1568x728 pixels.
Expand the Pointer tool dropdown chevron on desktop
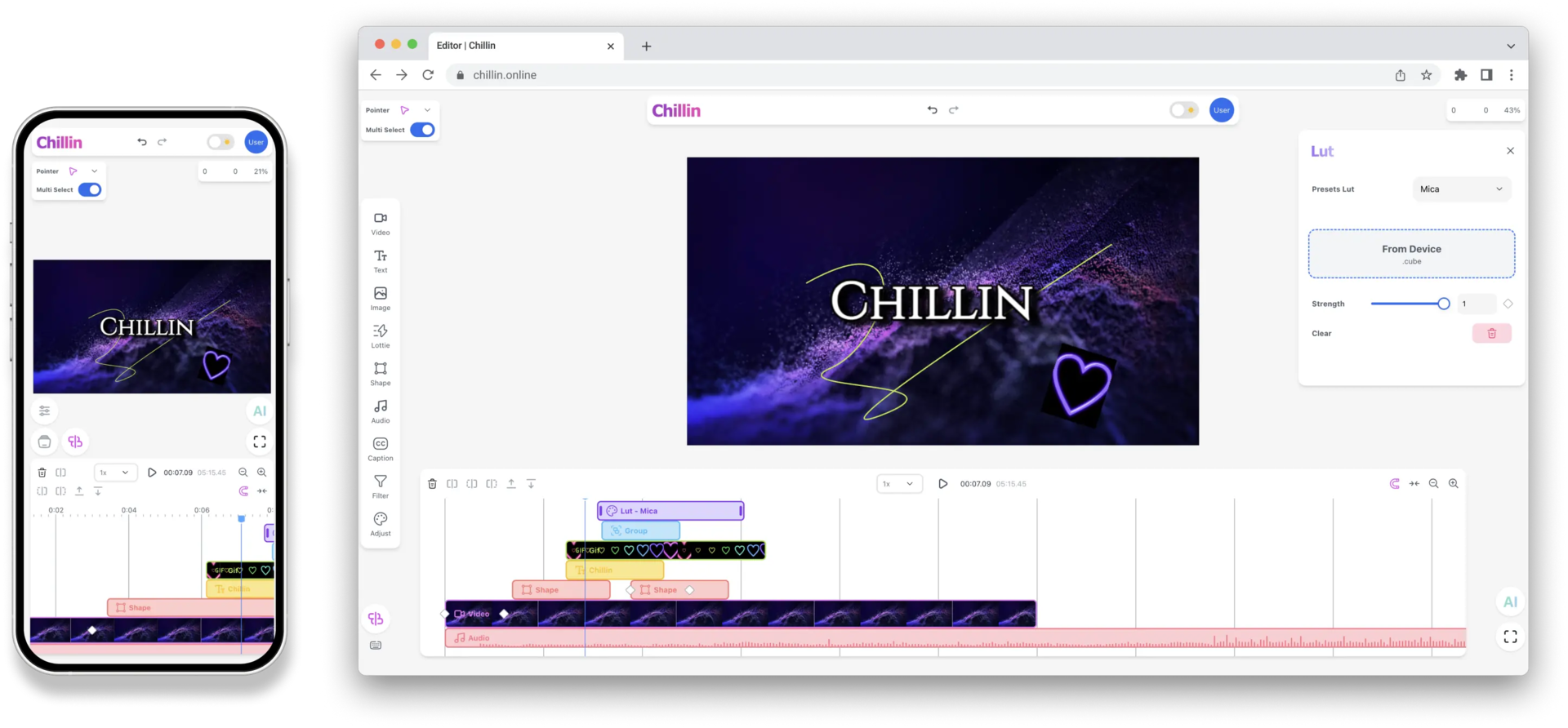click(x=427, y=110)
